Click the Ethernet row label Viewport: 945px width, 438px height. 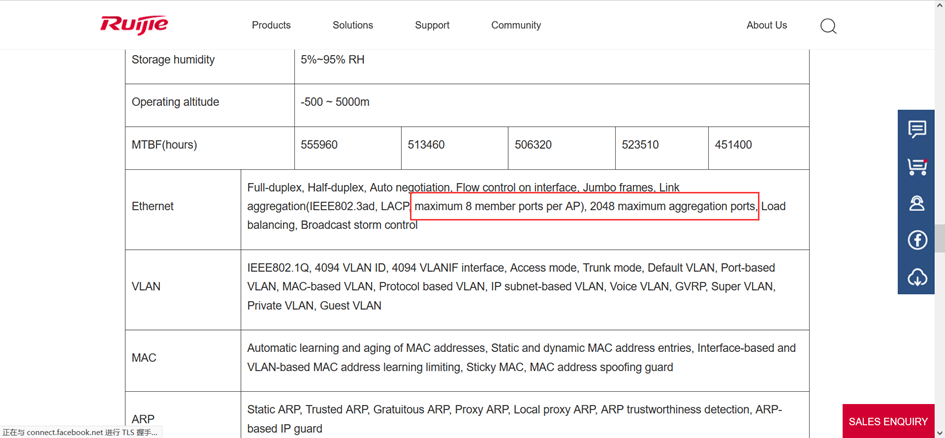[153, 206]
